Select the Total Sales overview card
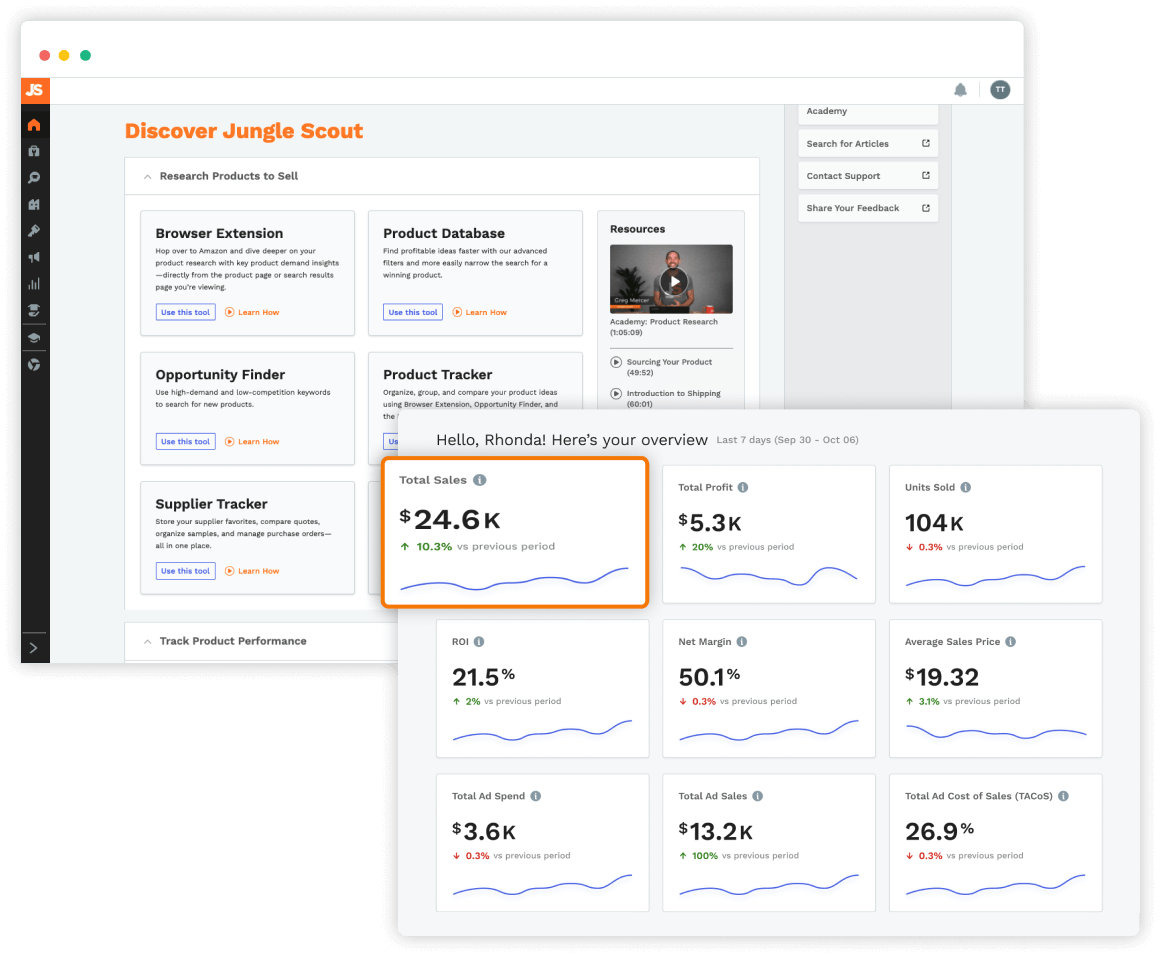Screen dimensions: 1160x957 (x=515, y=532)
